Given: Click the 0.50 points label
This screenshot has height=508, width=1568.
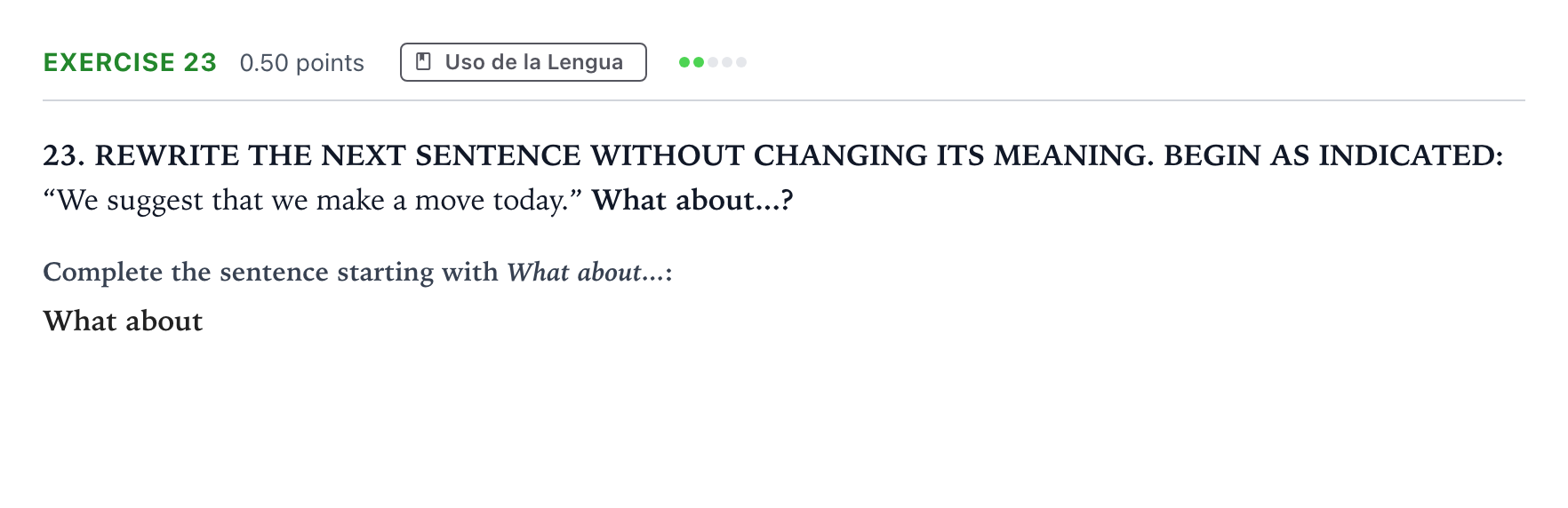Looking at the screenshot, I should click(302, 63).
